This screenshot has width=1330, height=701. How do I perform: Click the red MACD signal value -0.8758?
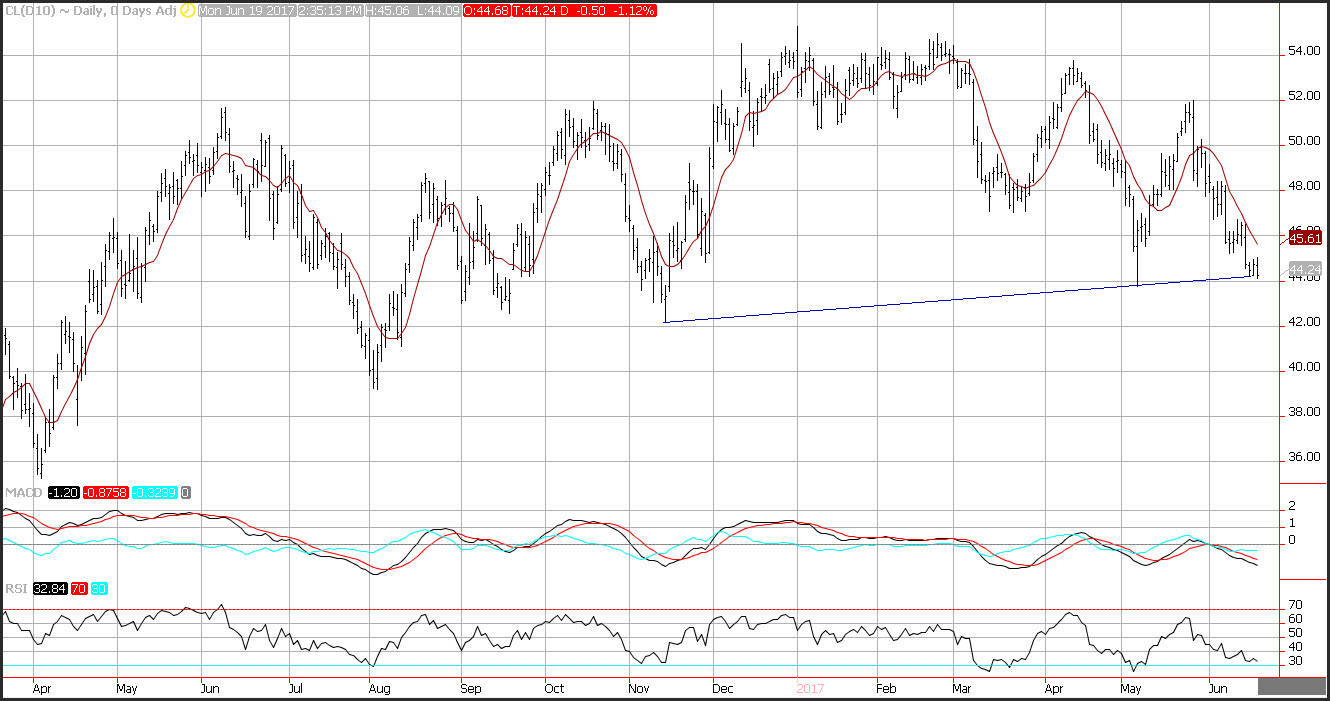pos(106,493)
